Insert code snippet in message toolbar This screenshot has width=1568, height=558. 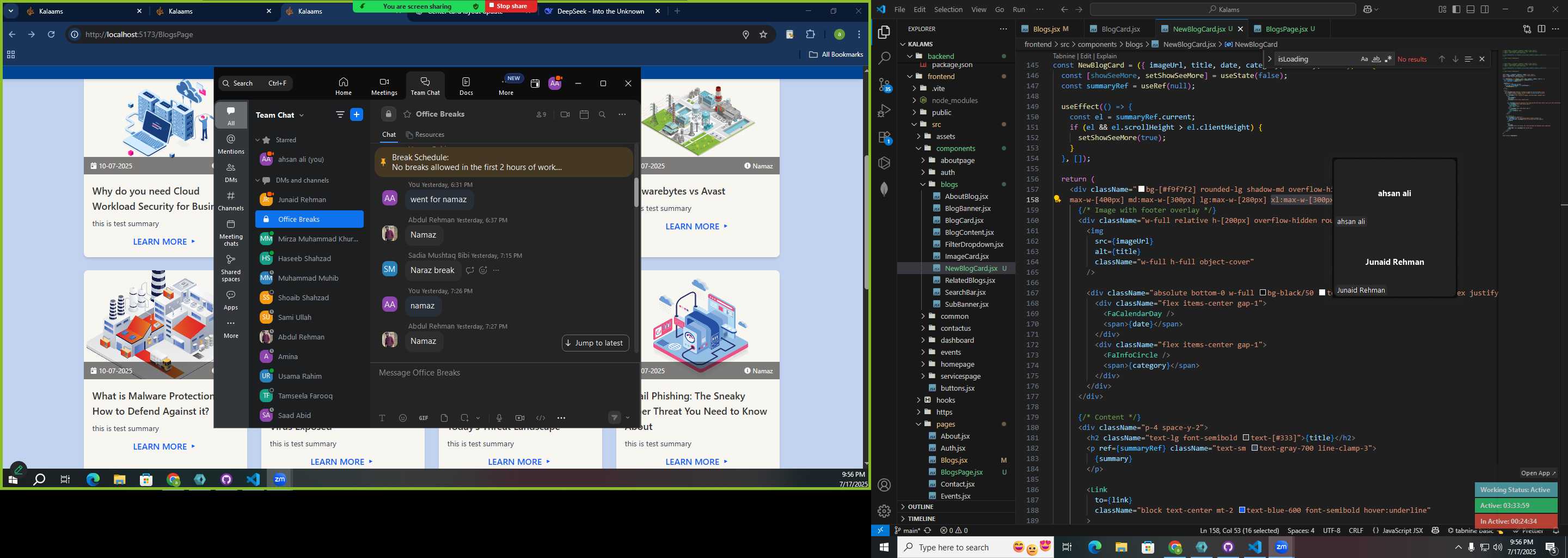tap(541, 418)
